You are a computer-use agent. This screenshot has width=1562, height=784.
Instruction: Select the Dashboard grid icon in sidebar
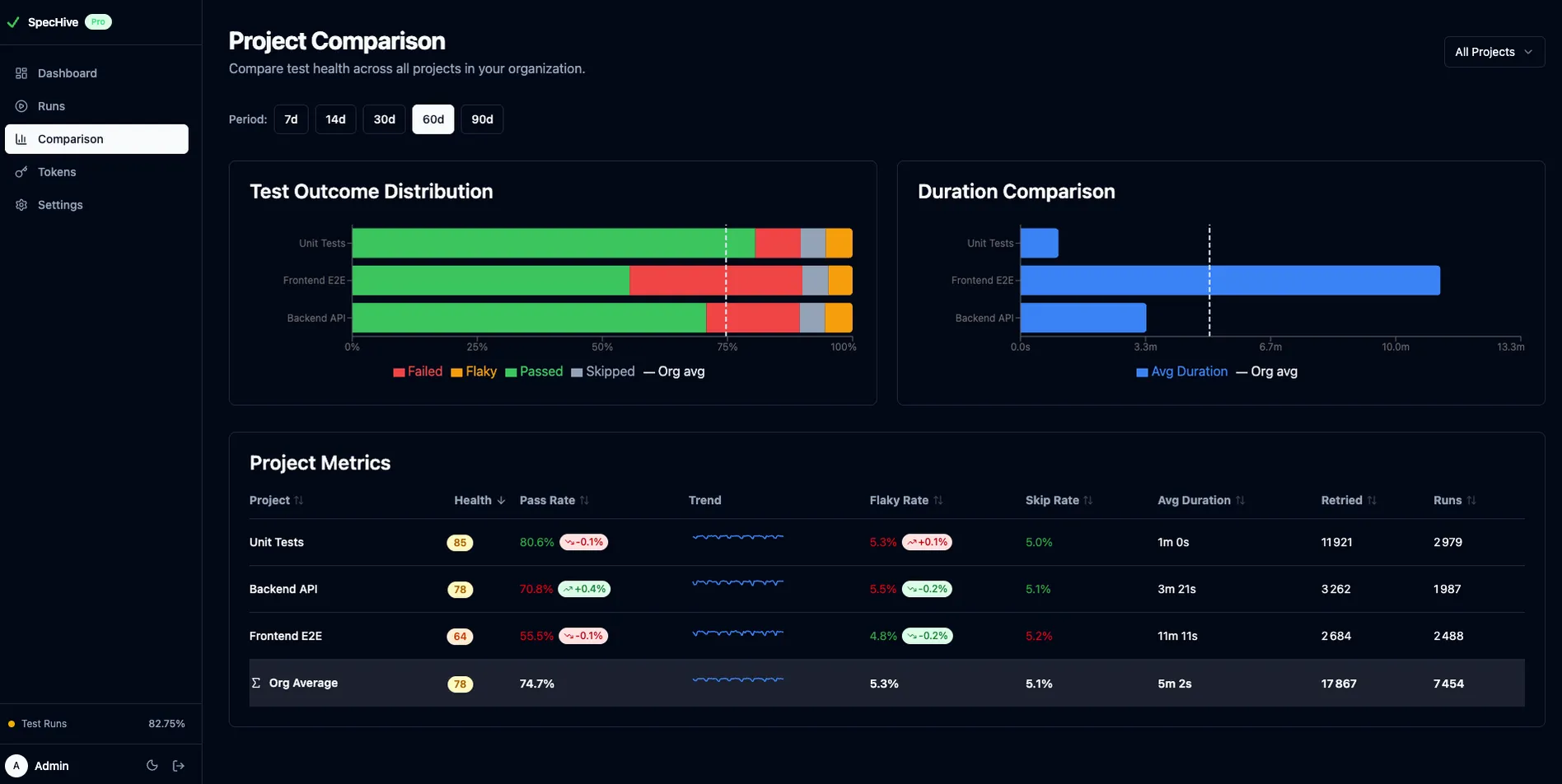[x=21, y=73]
